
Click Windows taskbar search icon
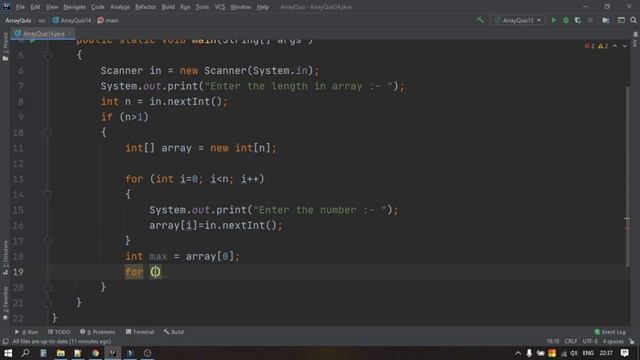tap(25, 353)
